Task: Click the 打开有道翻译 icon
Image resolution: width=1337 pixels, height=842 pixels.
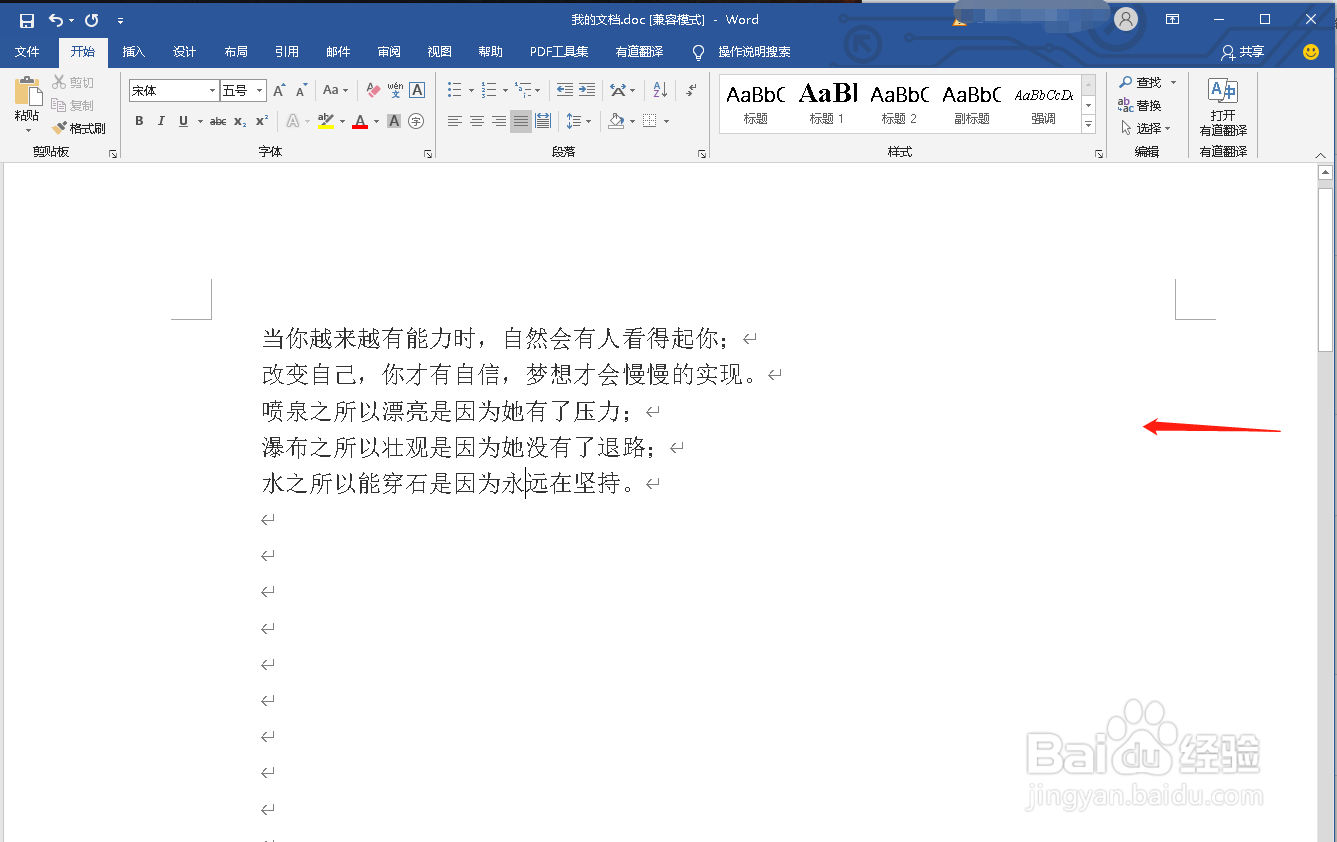Action: (1223, 106)
